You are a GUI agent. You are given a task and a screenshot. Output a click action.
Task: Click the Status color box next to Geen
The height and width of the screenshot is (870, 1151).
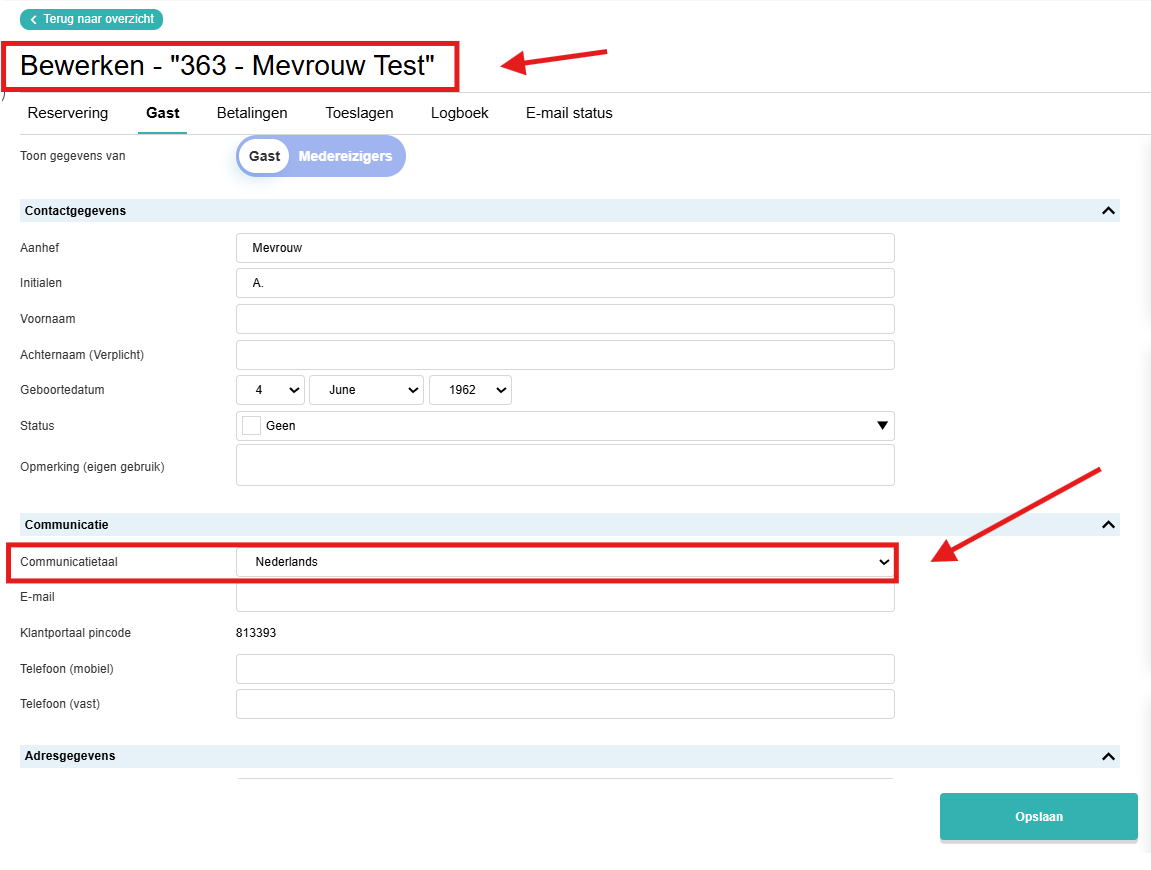pos(251,426)
